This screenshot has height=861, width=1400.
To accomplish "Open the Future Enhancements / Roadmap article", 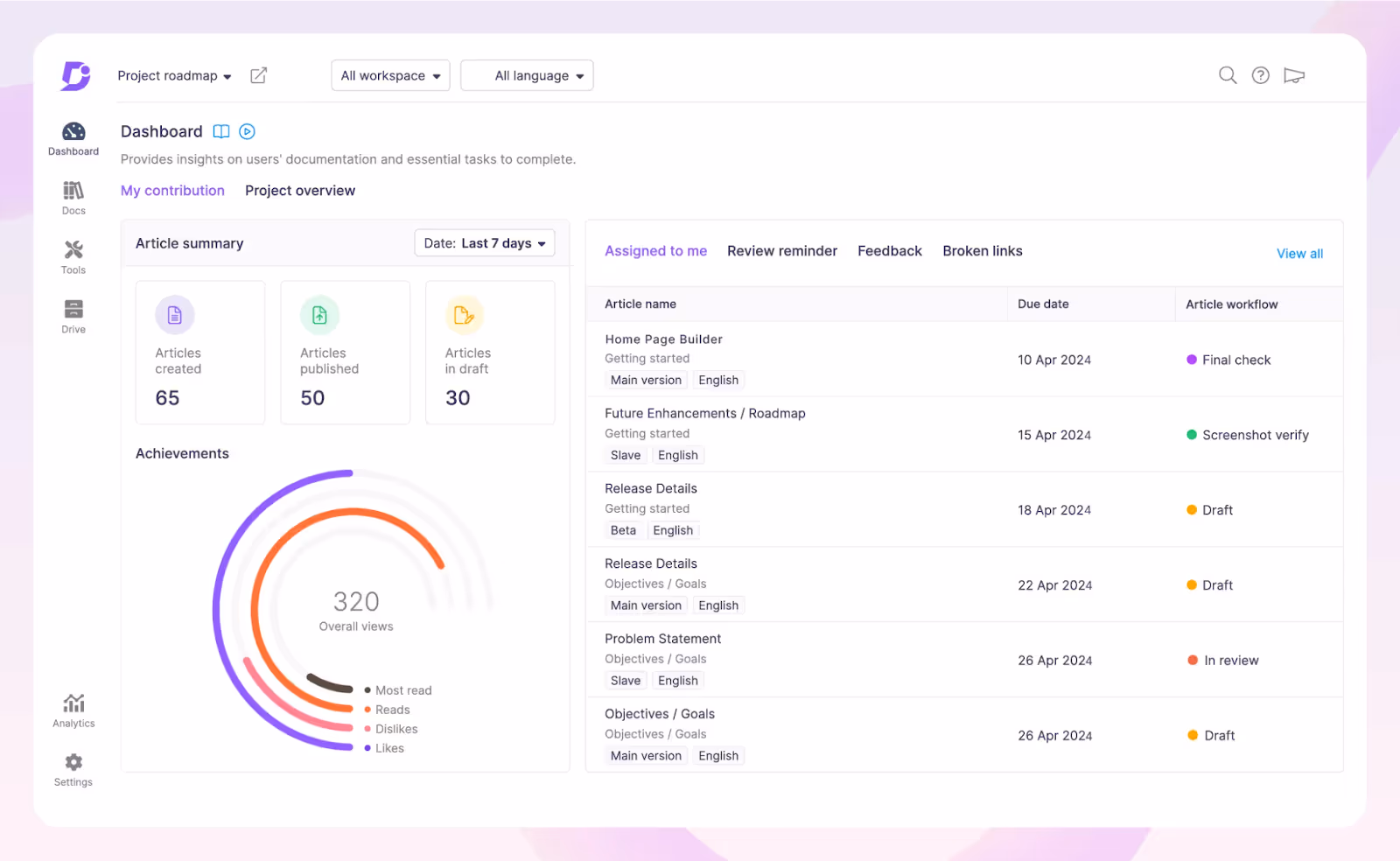I will click(705, 414).
